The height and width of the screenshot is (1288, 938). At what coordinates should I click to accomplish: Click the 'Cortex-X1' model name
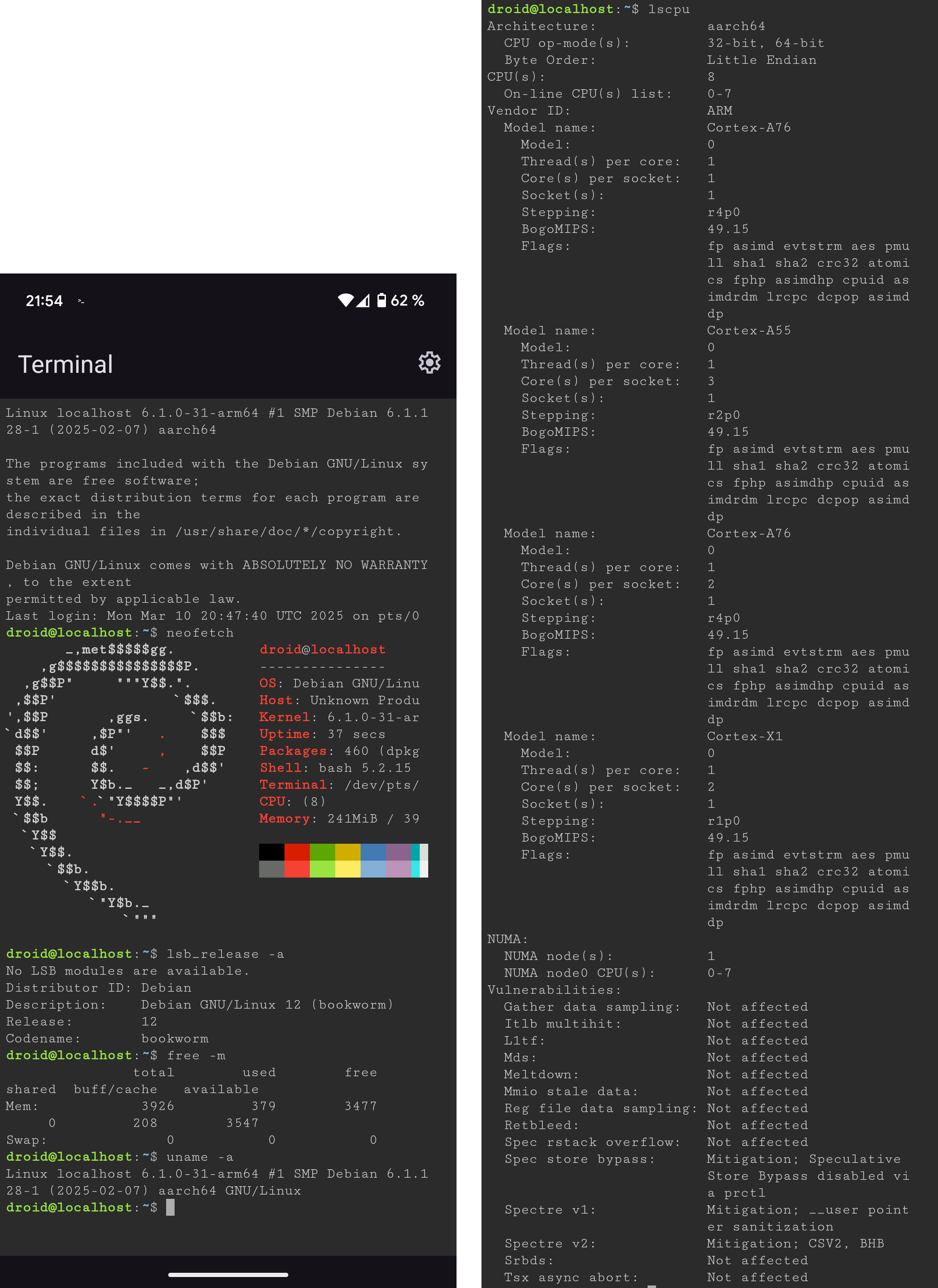[x=745, y=736]
